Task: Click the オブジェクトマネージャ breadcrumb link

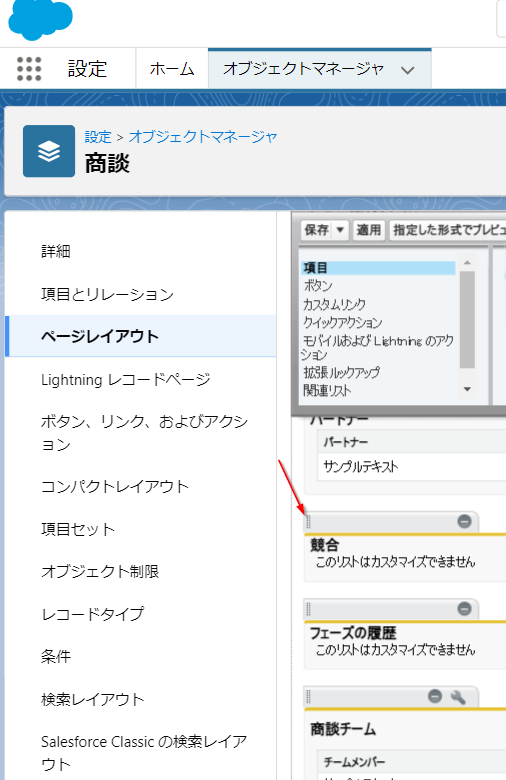Action: [203, 137]
